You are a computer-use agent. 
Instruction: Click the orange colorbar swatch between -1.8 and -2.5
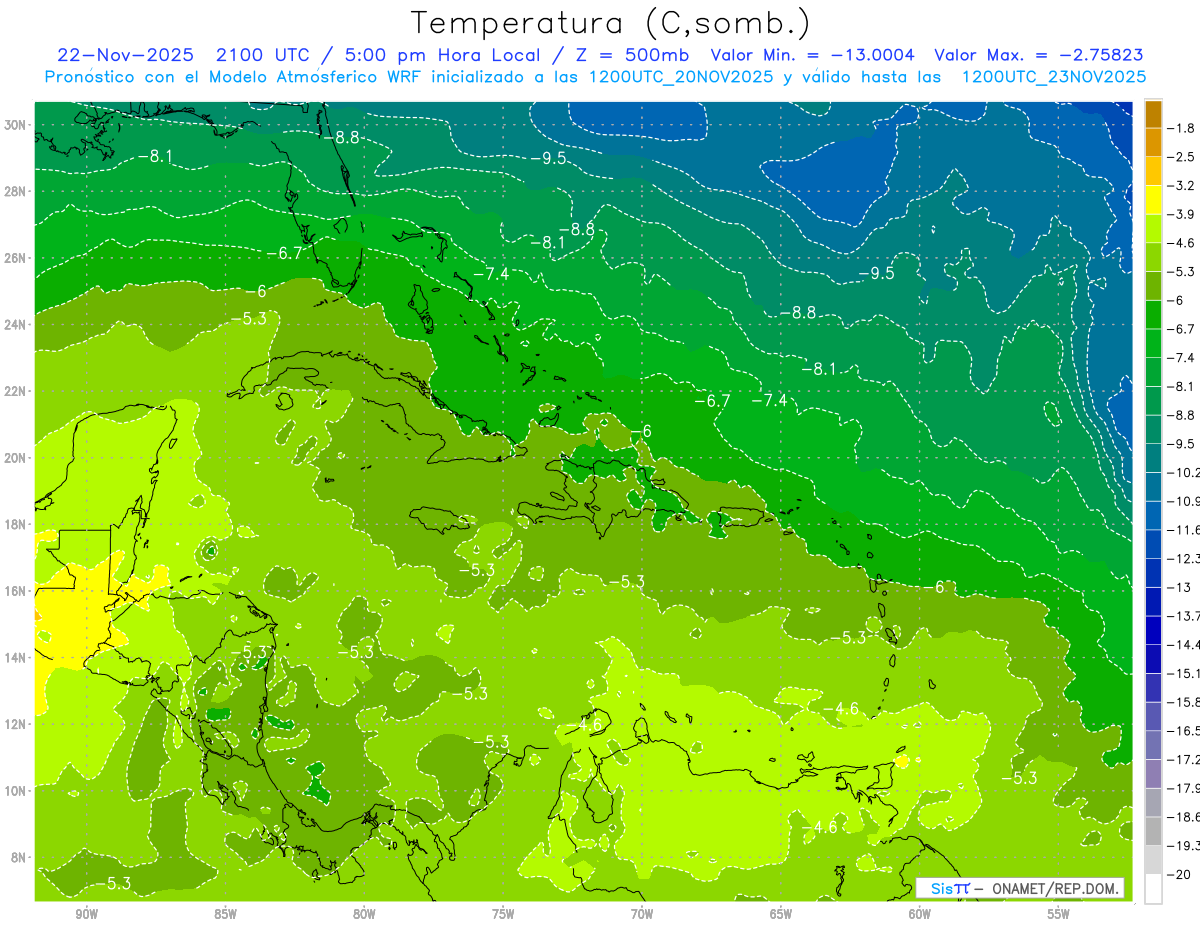pyautogui.click(x=1153, y=143)
